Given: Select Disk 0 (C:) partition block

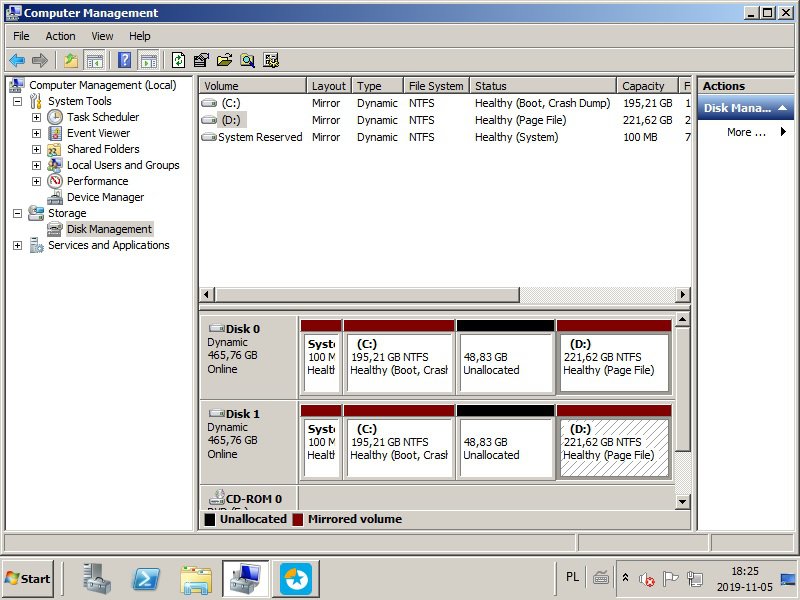Looking at the screenshot, I should tap(399, 357).
